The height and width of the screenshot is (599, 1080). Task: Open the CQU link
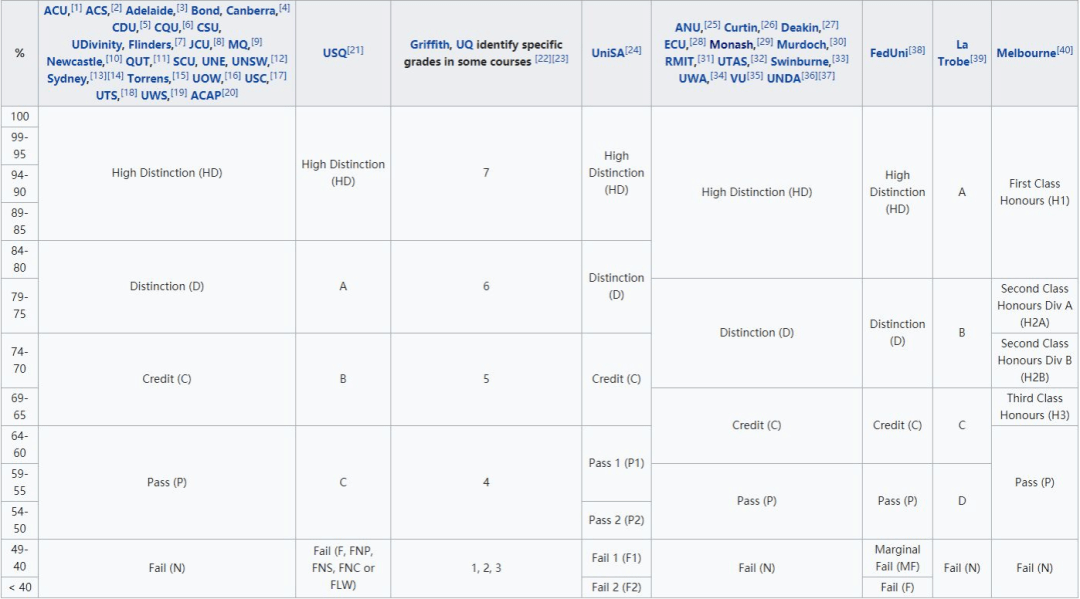point(167,28)
